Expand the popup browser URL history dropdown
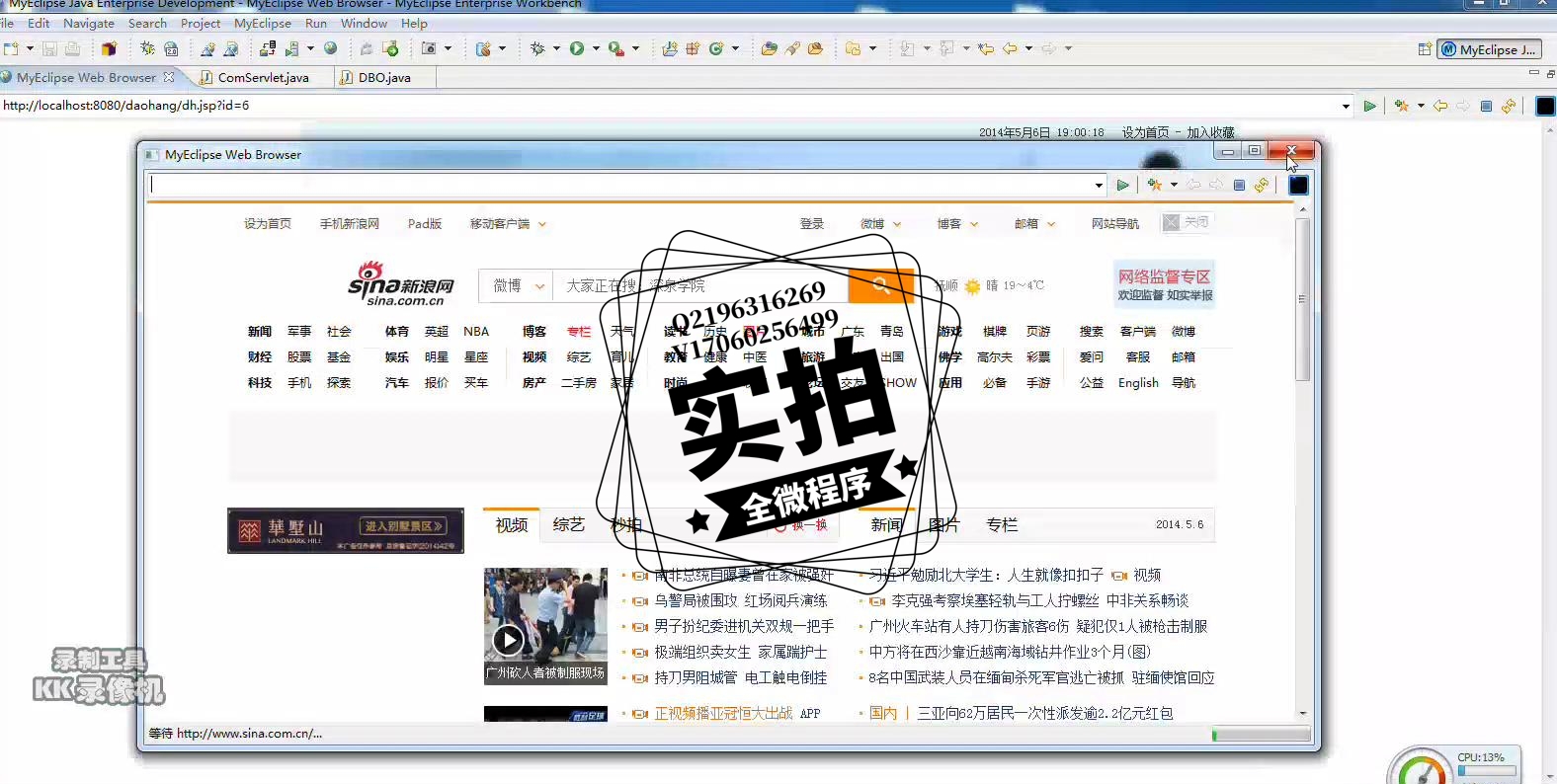1557x784 pixels. point(1099,185)
